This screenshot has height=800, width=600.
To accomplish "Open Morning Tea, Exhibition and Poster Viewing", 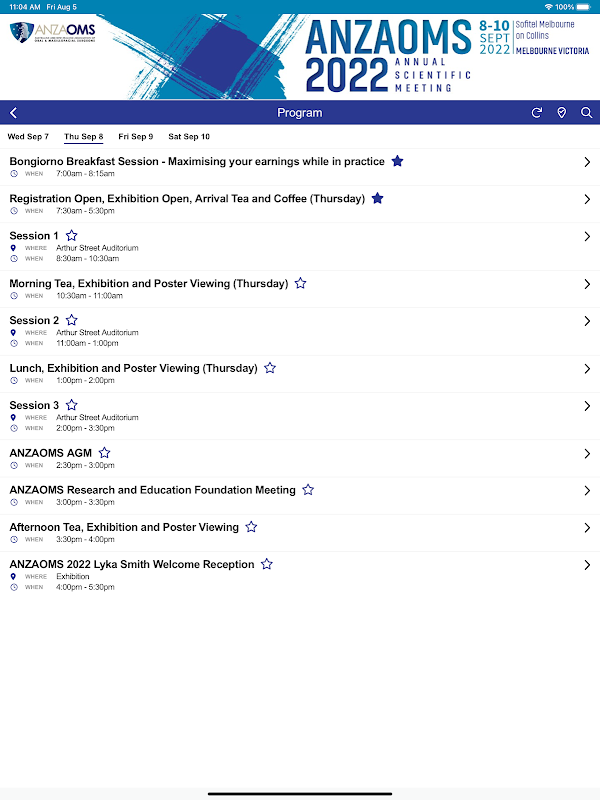I will (x=149, y=283).
